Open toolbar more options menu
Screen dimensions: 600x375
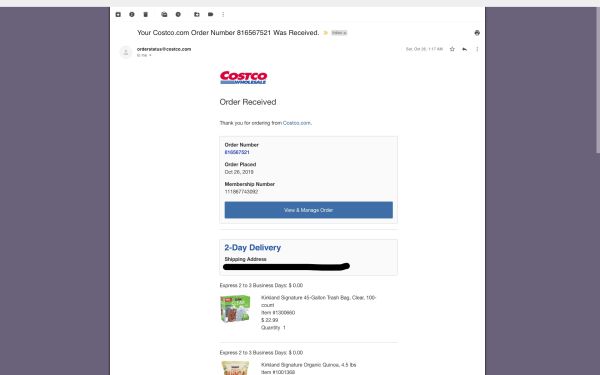(x=223, y=15)
